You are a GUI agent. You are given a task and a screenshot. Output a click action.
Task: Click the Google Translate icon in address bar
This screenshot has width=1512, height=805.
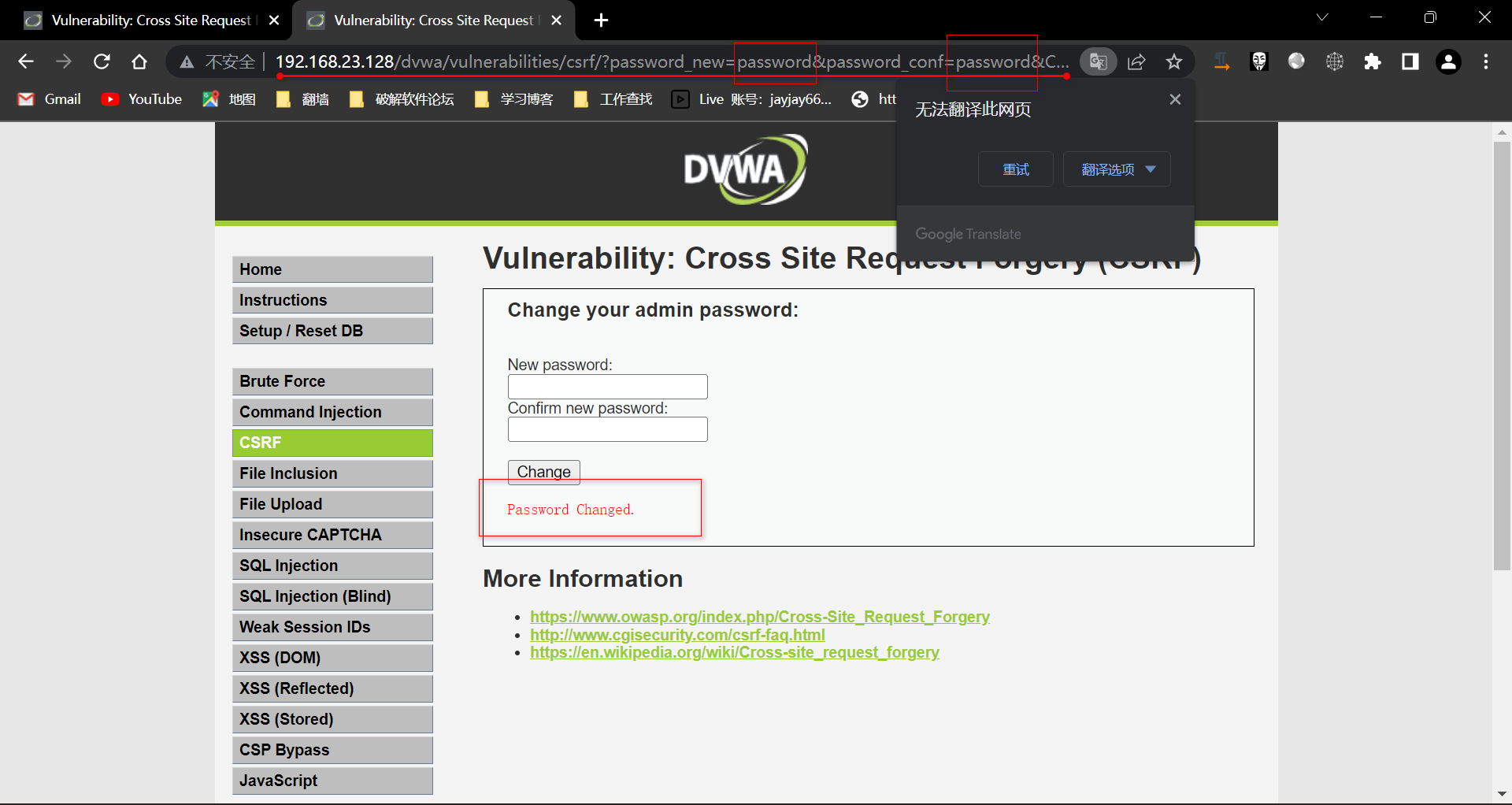1098,61
